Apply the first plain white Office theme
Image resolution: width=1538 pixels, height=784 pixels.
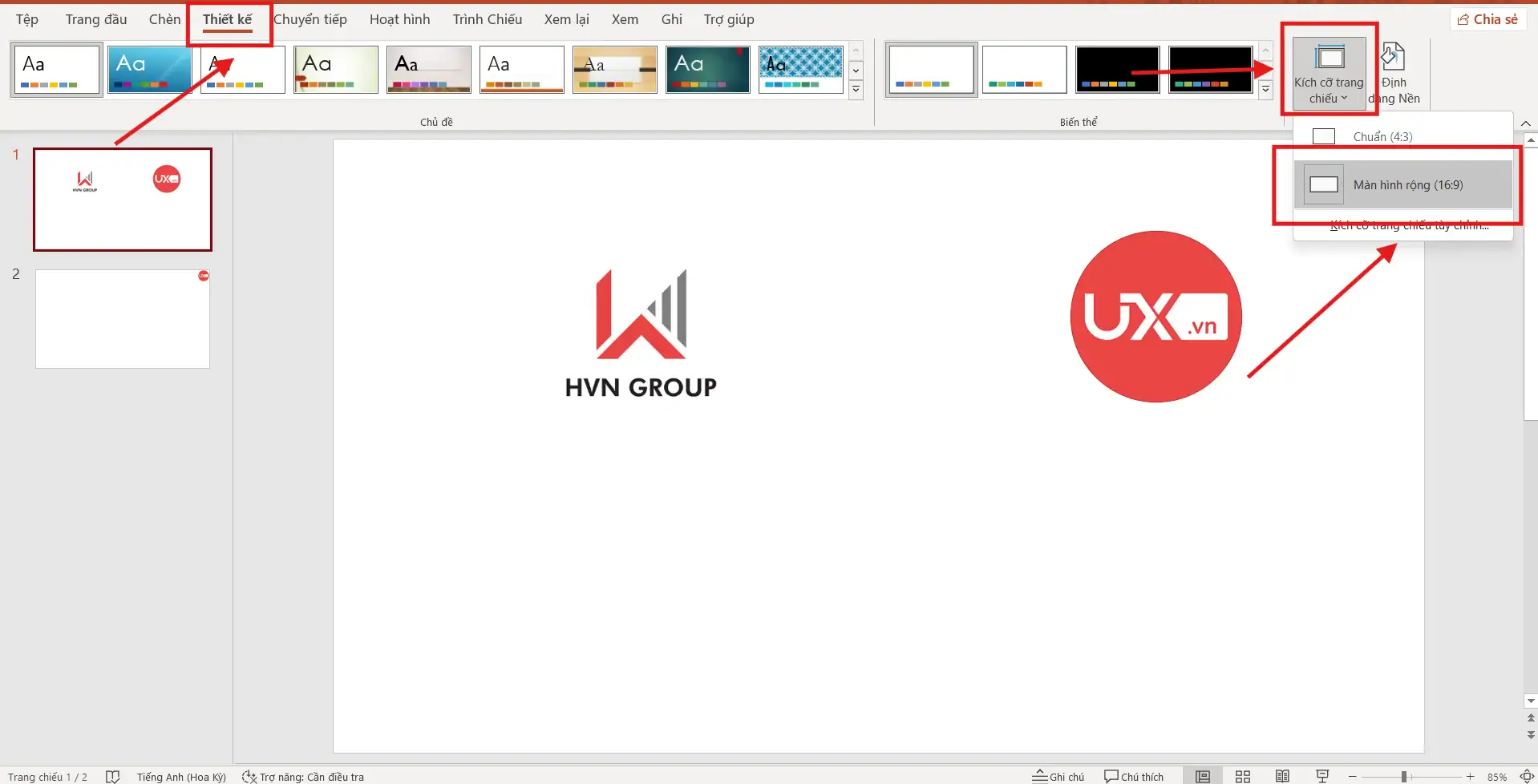57,70
